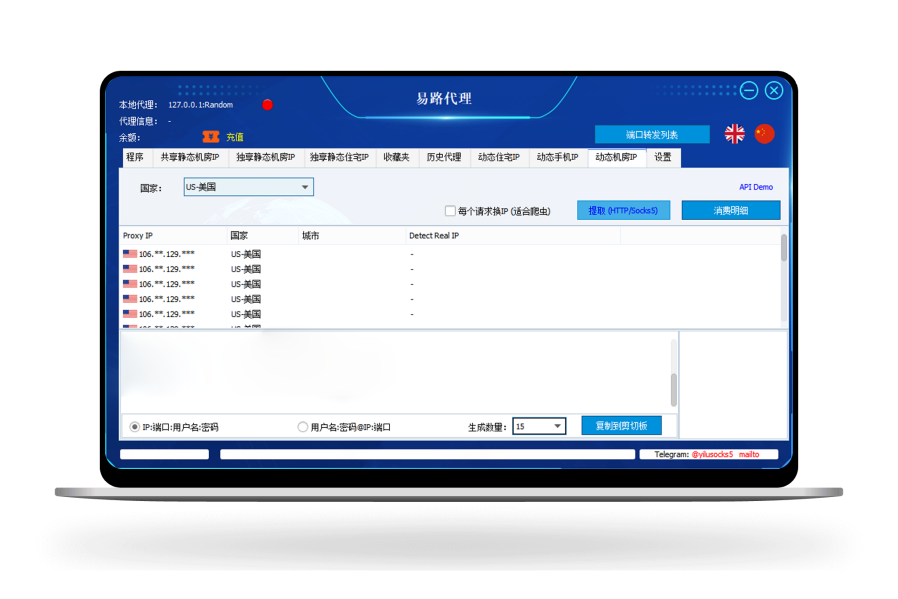Open the 充值 recharge link
Image resolution: width=898 pixels, height=599 pixels.
235,137
